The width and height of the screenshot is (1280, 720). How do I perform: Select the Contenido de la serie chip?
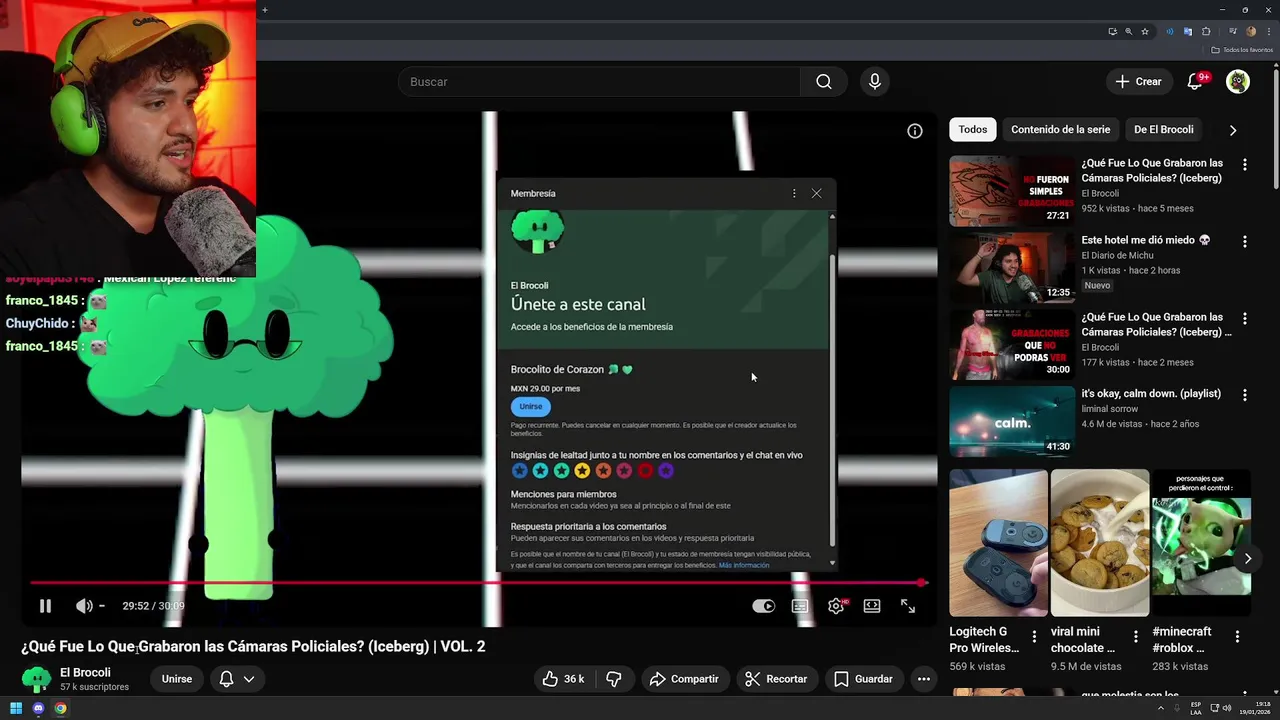coord(1060,130)
